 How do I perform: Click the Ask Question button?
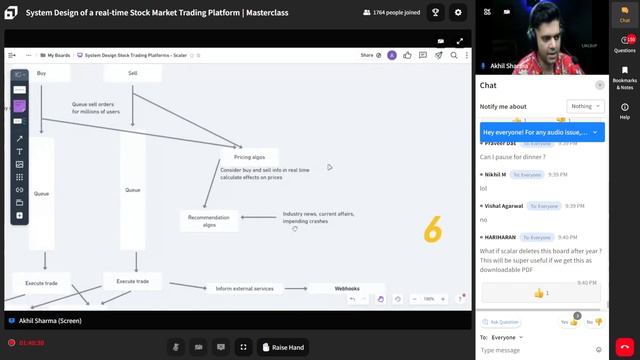tap(500, 322)
